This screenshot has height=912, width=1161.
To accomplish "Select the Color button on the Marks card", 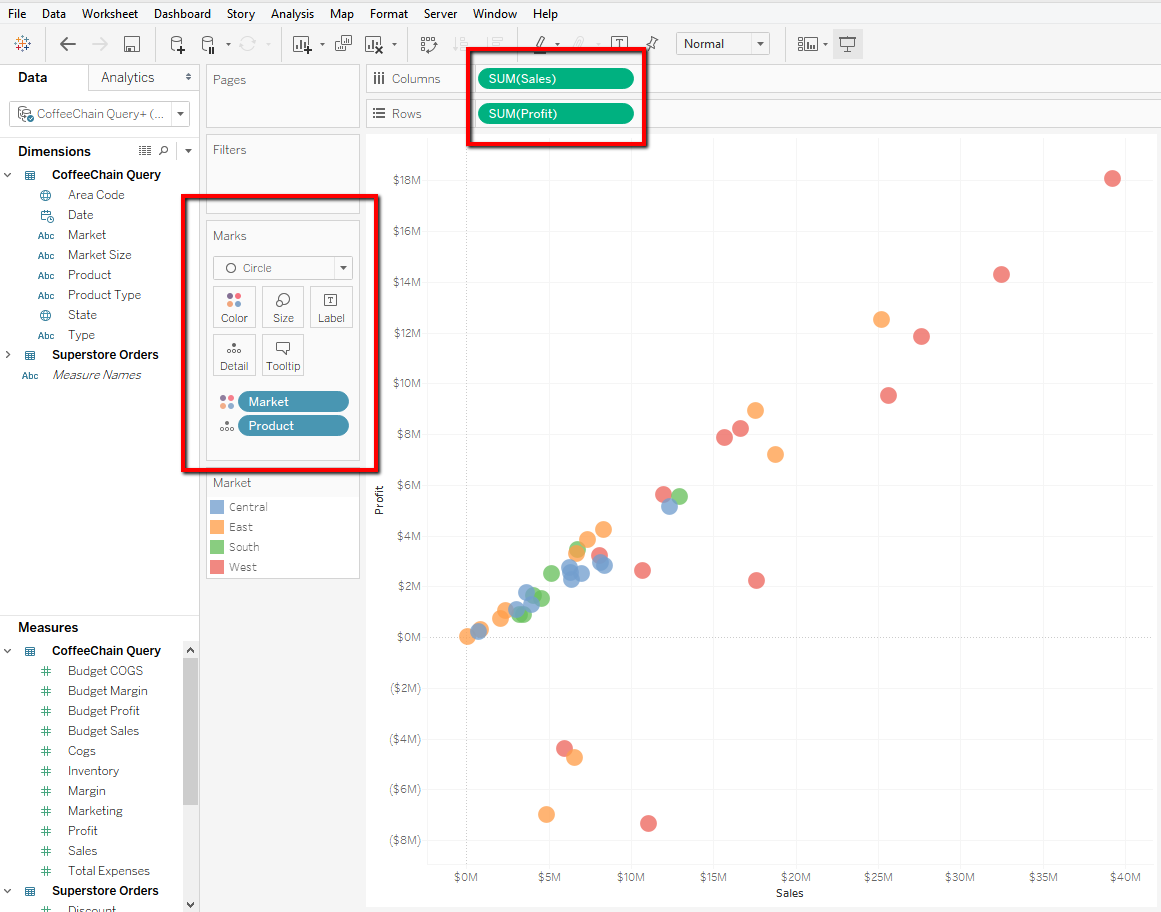I will coord(234,306).
